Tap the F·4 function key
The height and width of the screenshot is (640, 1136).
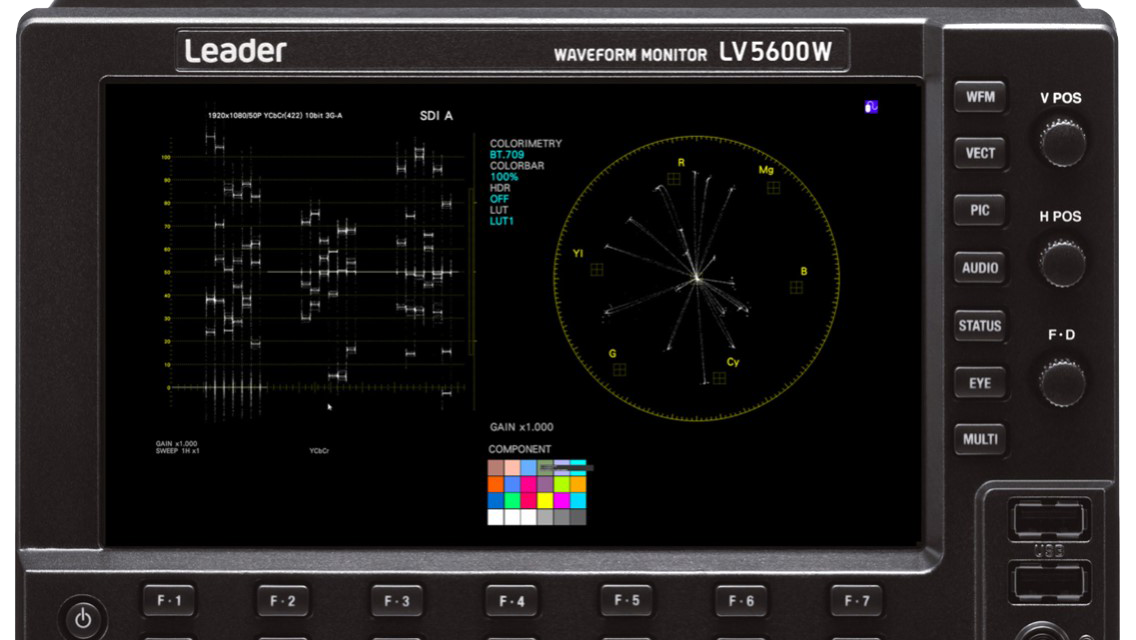(511, 601)
